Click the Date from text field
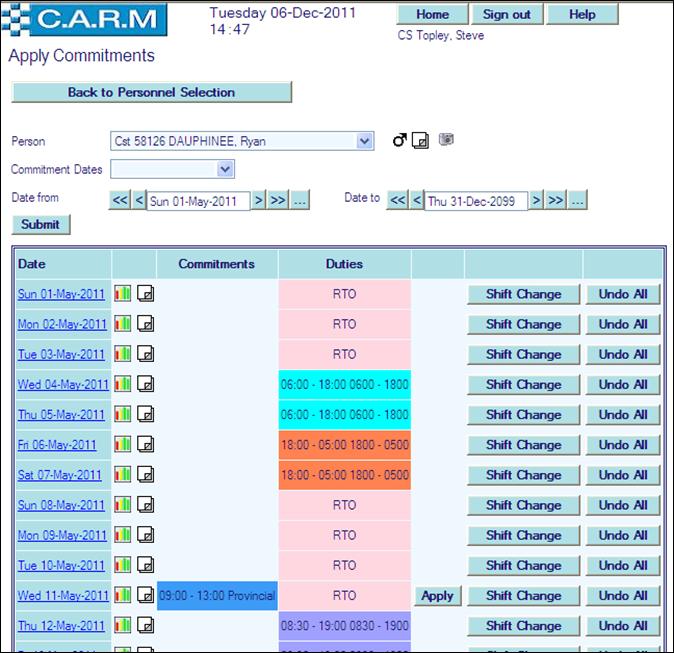Viewport: 674px width, 653px height. 197,201
